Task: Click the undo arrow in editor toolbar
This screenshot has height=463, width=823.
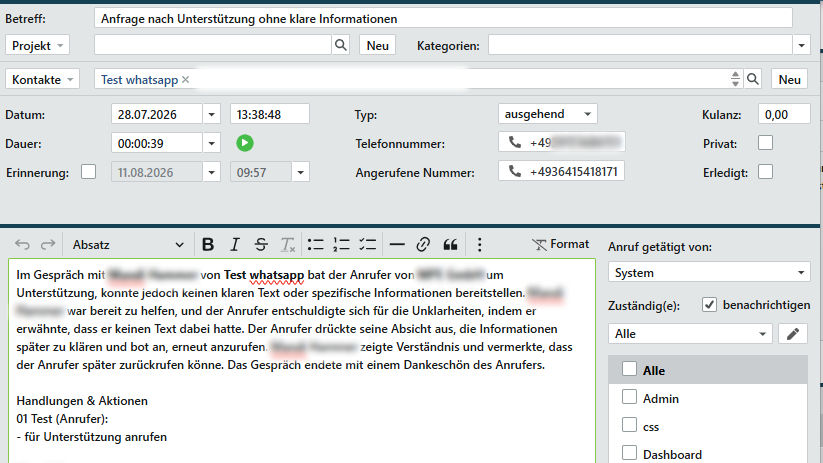Action: pos(22,245)
